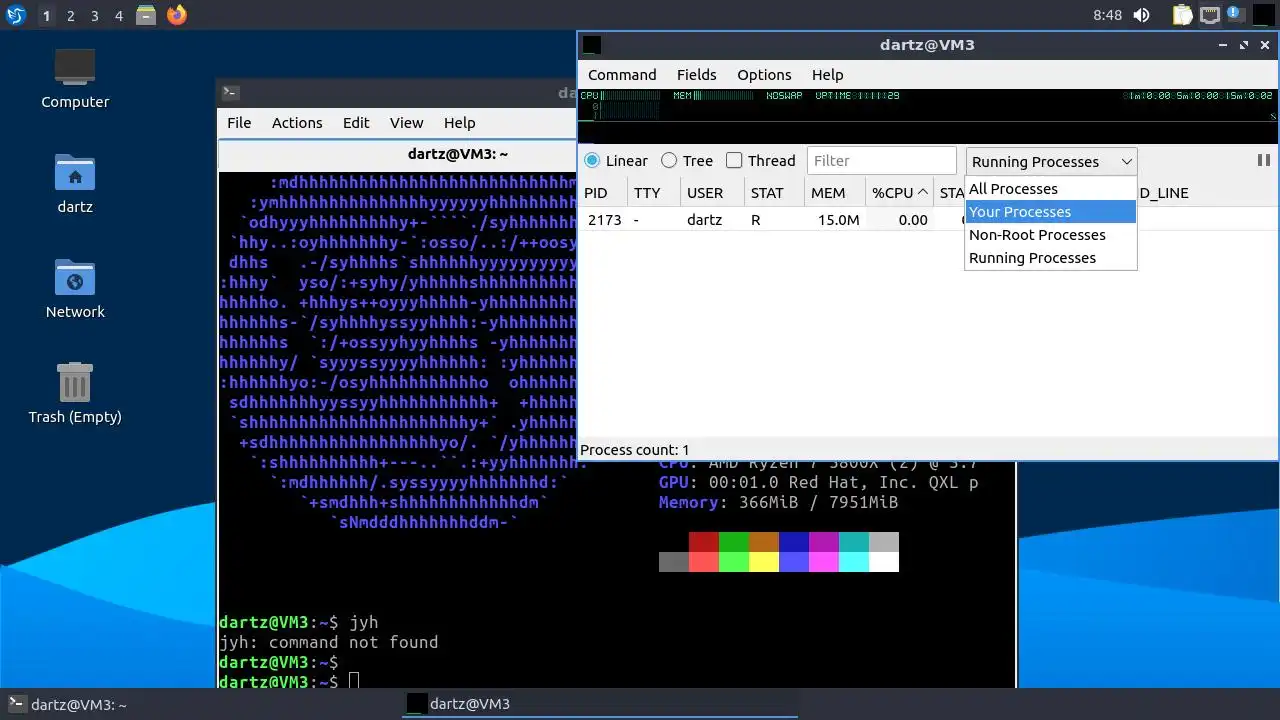Sort by the TTY column header
The height and width of the screenshot is (720, 1280).
pos(654,193)
